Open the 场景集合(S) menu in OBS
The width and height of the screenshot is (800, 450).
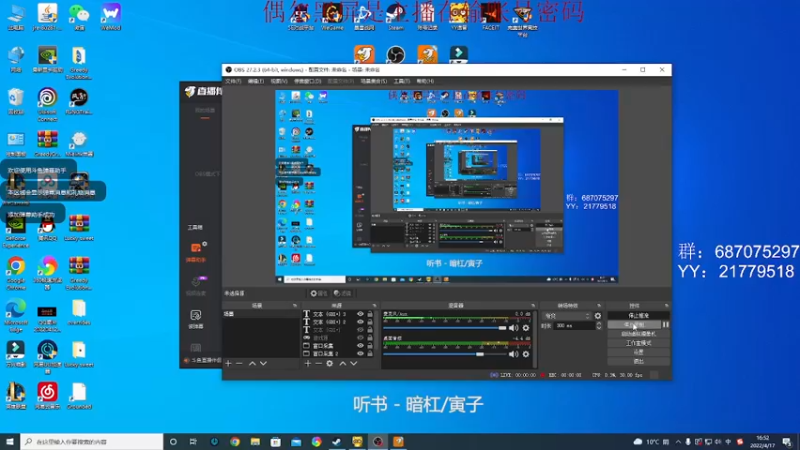(373, 81)
